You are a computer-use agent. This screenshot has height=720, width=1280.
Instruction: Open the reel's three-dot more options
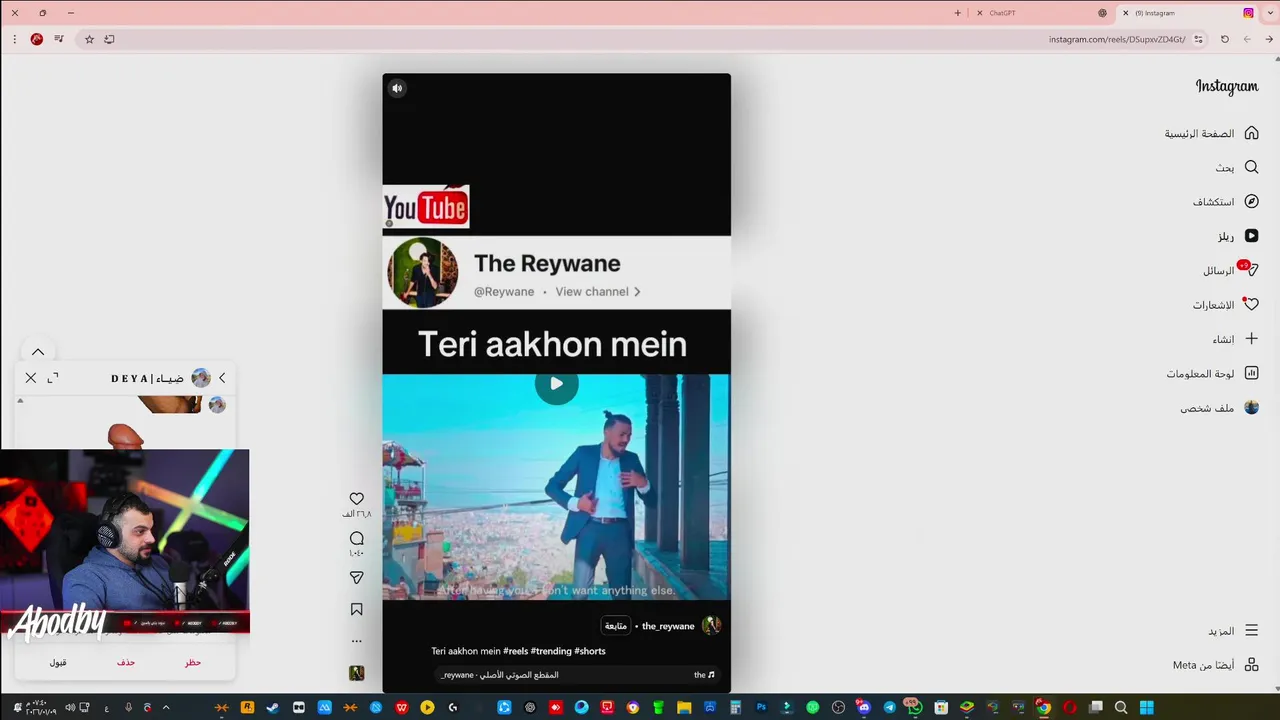(357, 641)
